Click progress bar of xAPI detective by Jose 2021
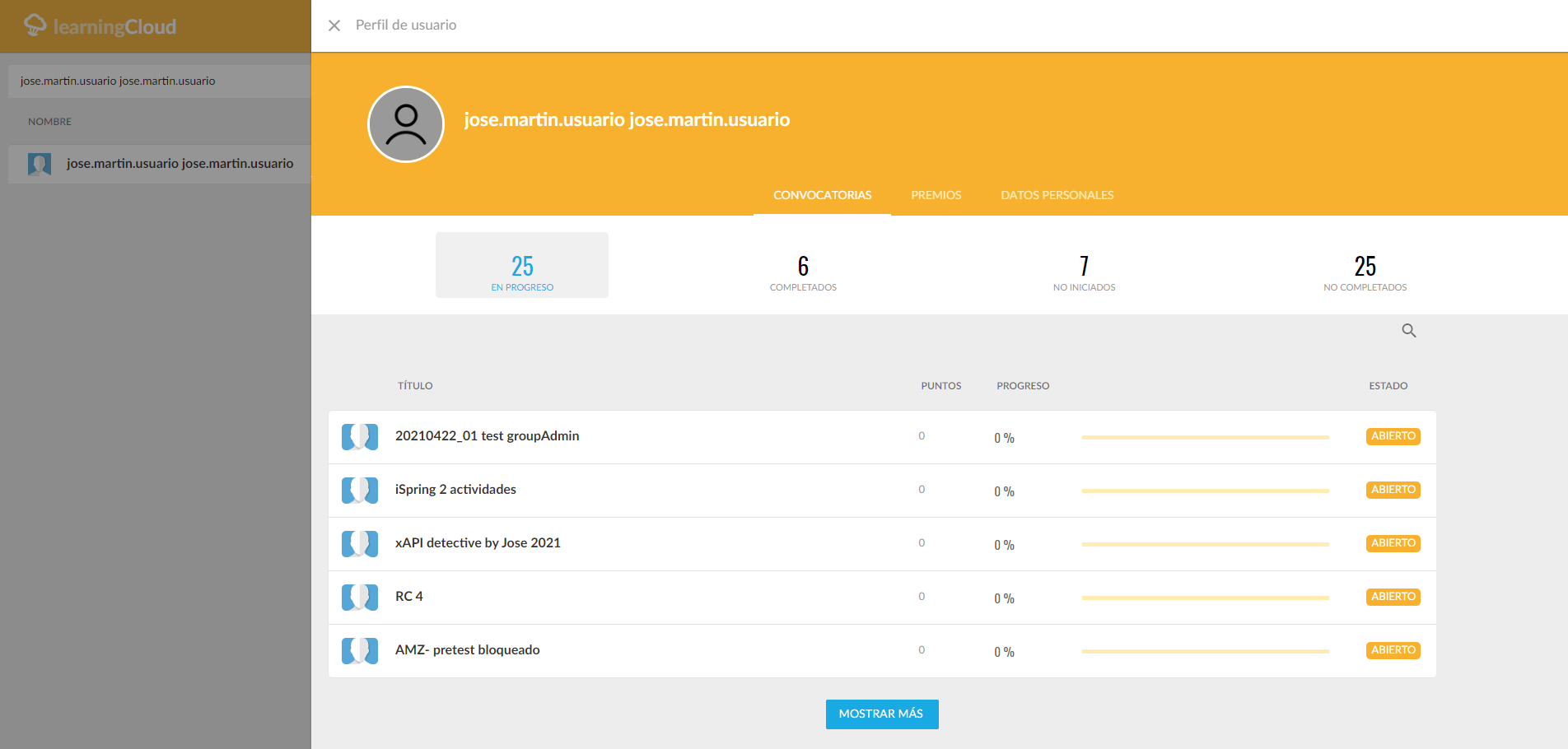The height and width of the screenshot is (749, 1568). click(1206, 544)
